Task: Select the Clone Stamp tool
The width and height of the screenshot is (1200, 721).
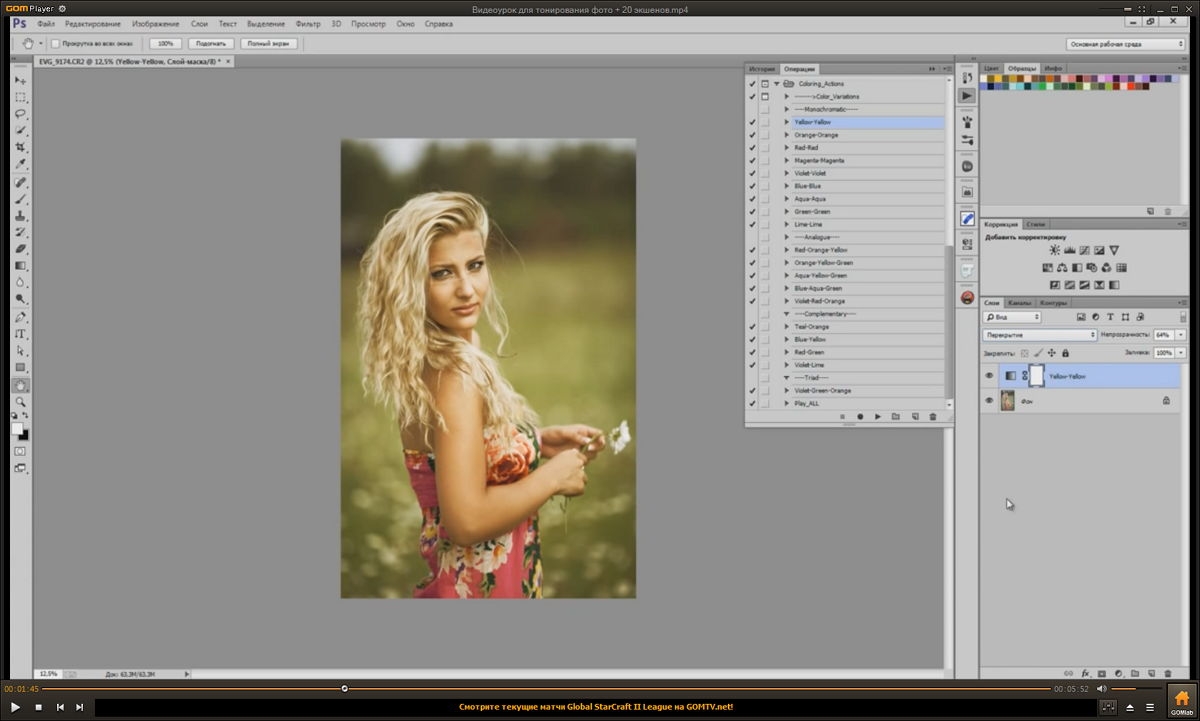Action: (x=21, y=216)
